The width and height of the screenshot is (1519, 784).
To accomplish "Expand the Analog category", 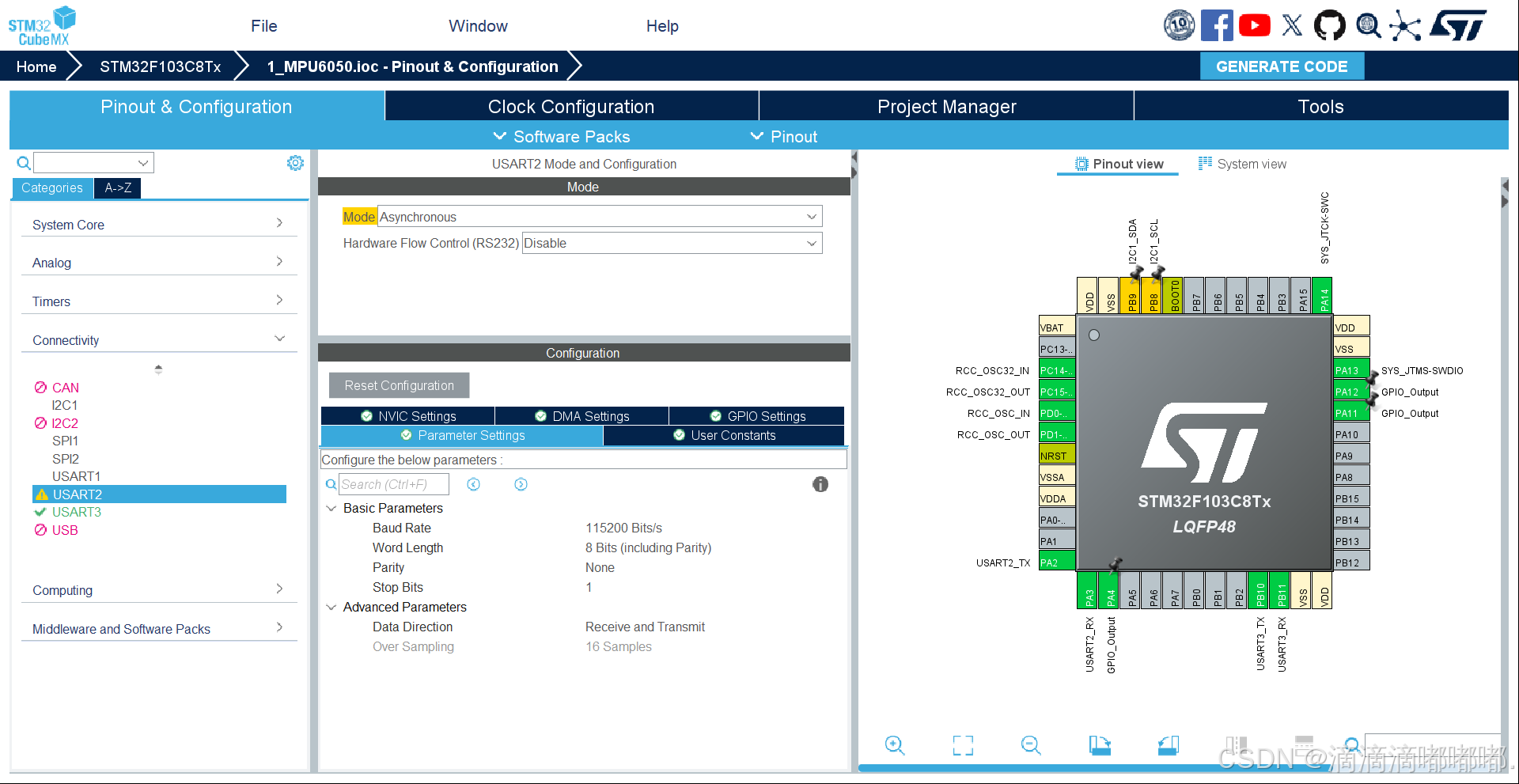I will 158,263.
